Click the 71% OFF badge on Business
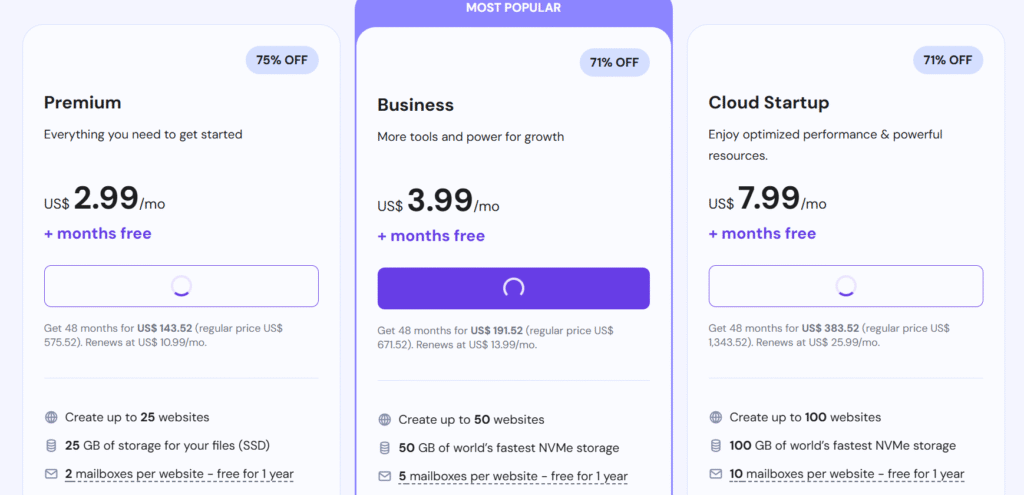This screenshot has width=1024, height=495. [614, 62]
